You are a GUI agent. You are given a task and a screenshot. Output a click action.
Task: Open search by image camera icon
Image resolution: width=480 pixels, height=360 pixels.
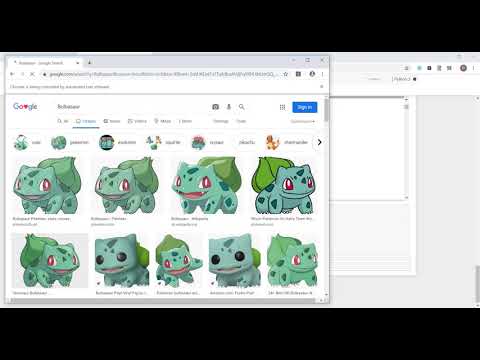[x=215, y=107]
